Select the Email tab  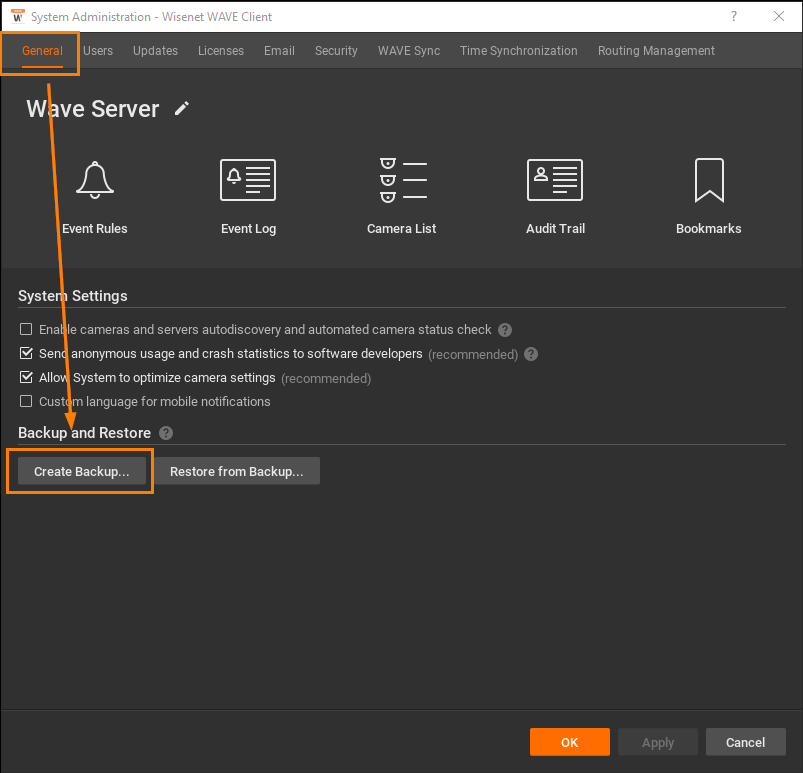[x=279, y=51]
